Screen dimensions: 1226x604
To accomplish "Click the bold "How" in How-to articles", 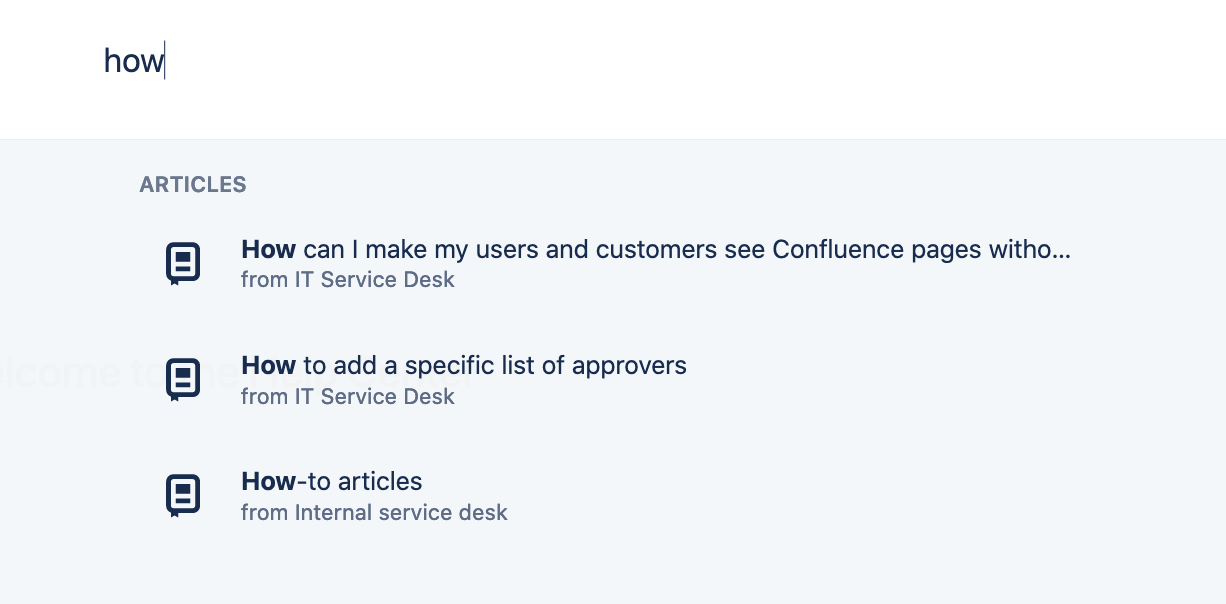I will pyautogui.click(x=268, y=481).
